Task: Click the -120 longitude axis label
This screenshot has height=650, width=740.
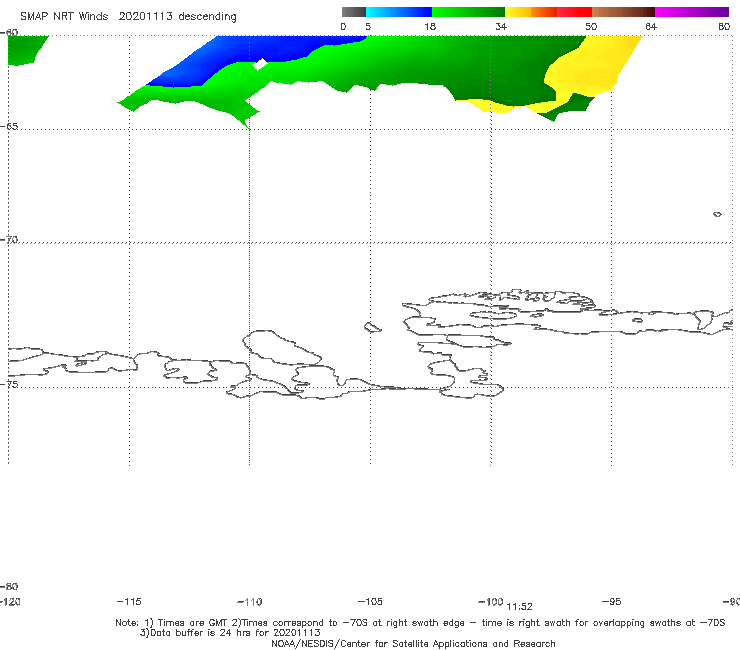Action: pyautogui.click(x=10, y=601)
